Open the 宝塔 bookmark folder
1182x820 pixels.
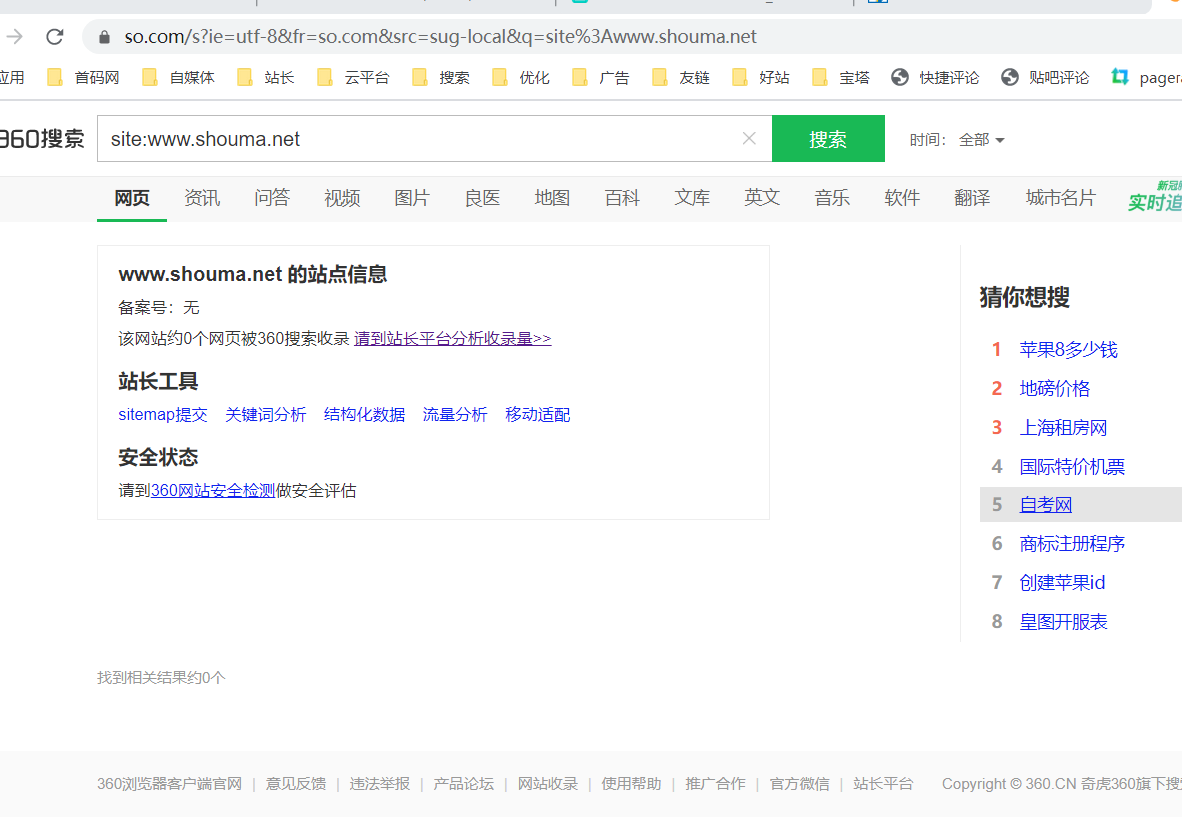tap(841, 77)
